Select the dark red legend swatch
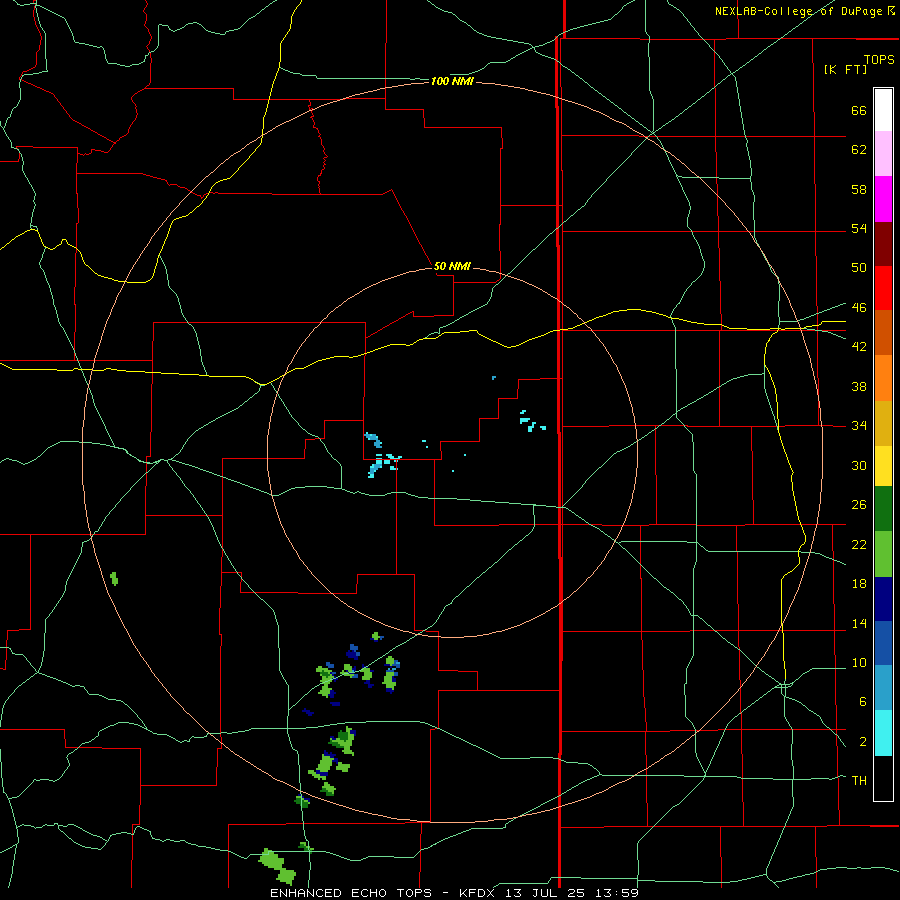900x900 pixels. click(x=883, y=244)
